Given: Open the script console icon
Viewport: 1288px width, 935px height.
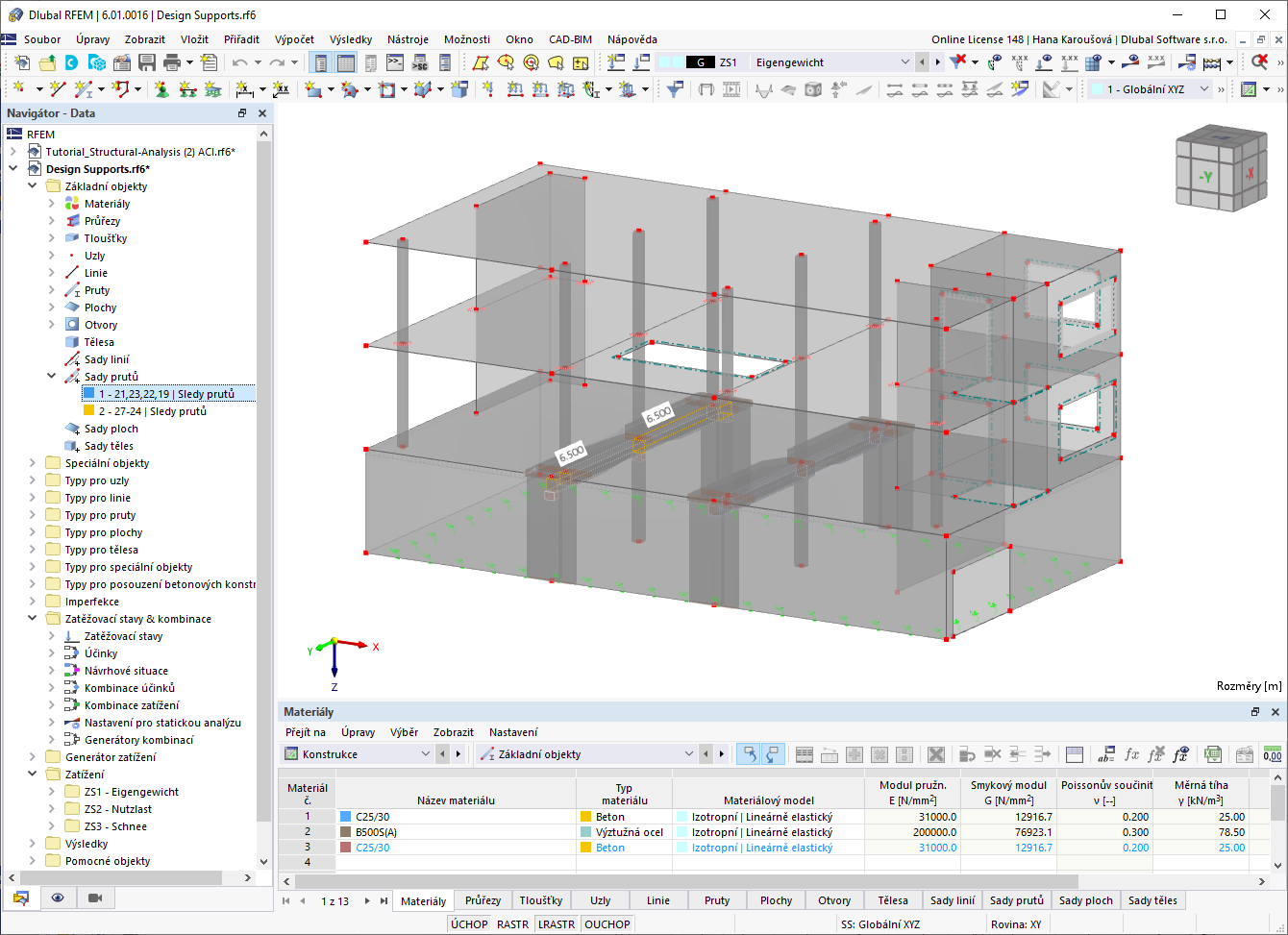Looking at the screenshot, I should point(395,62).
